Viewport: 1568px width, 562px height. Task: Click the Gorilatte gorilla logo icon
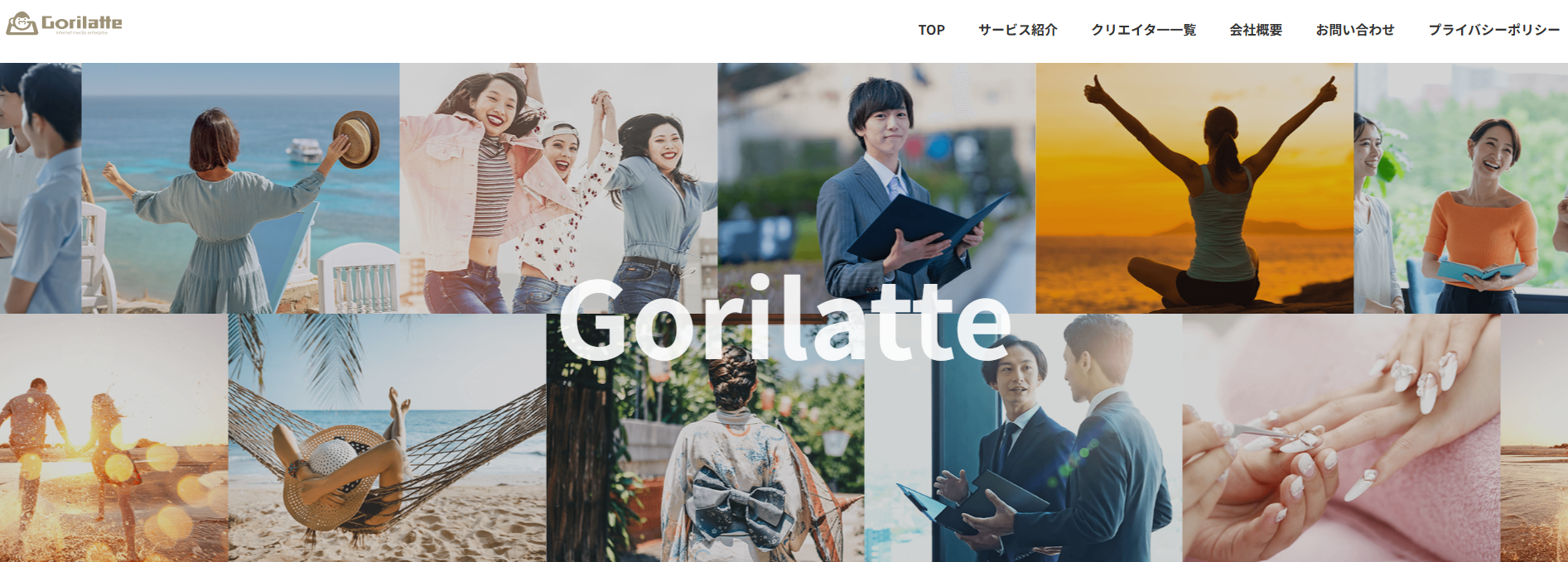click(x=22, y=24)
